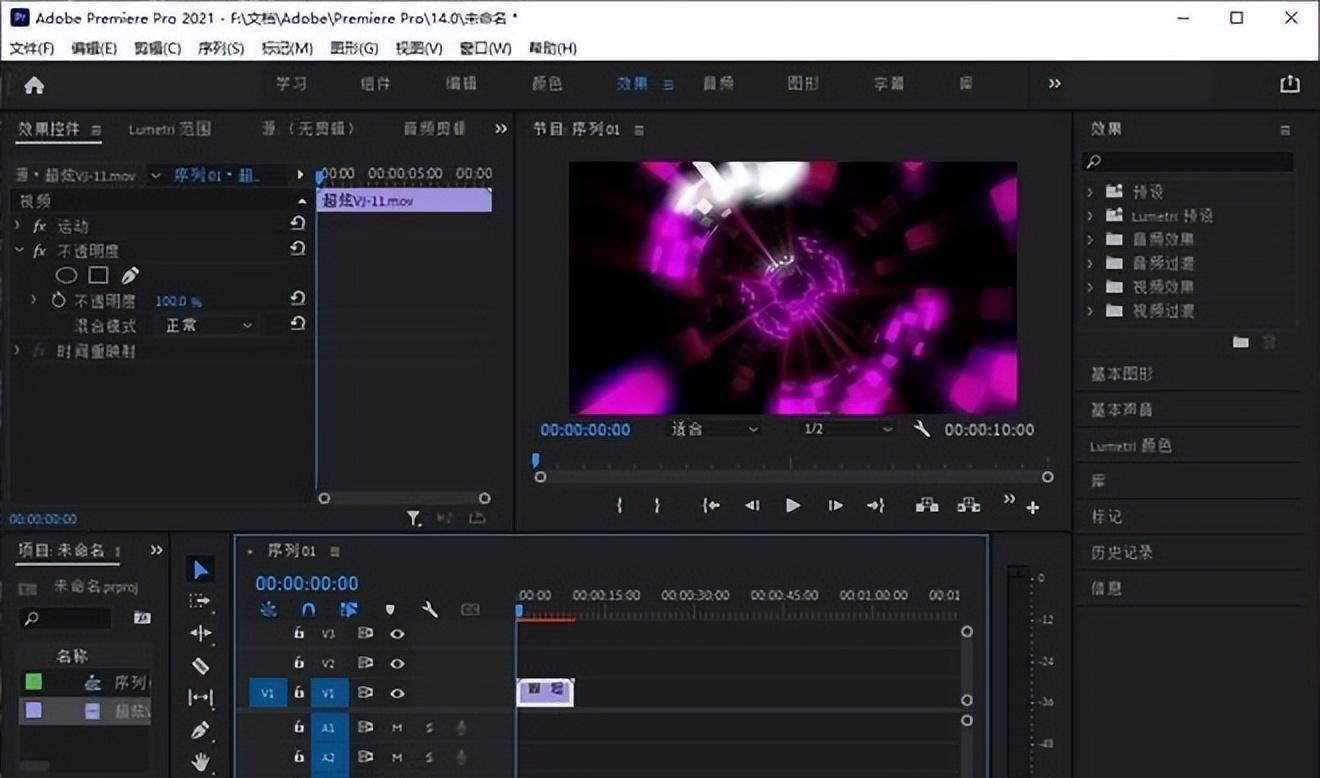Click the free draw bezier mask pen
Image resolution: width=1320 pixels, height=778 pixels.
coord(130,275)
